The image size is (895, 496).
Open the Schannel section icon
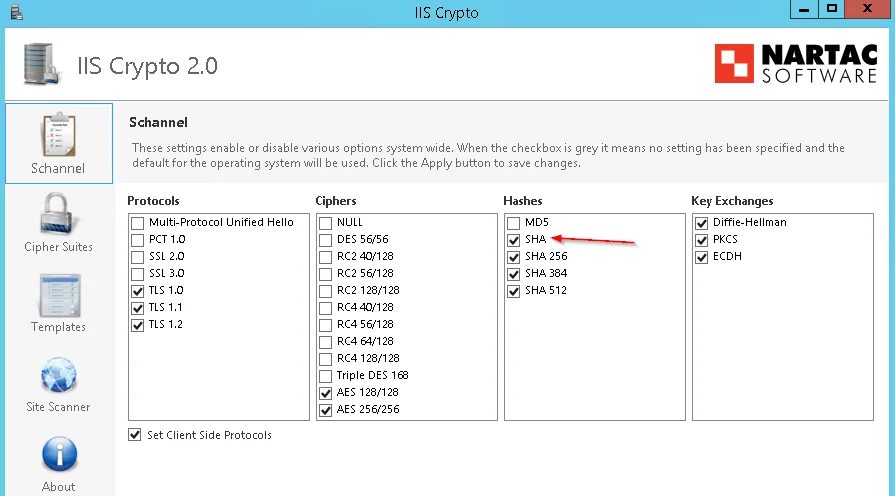tap(58, 135)
